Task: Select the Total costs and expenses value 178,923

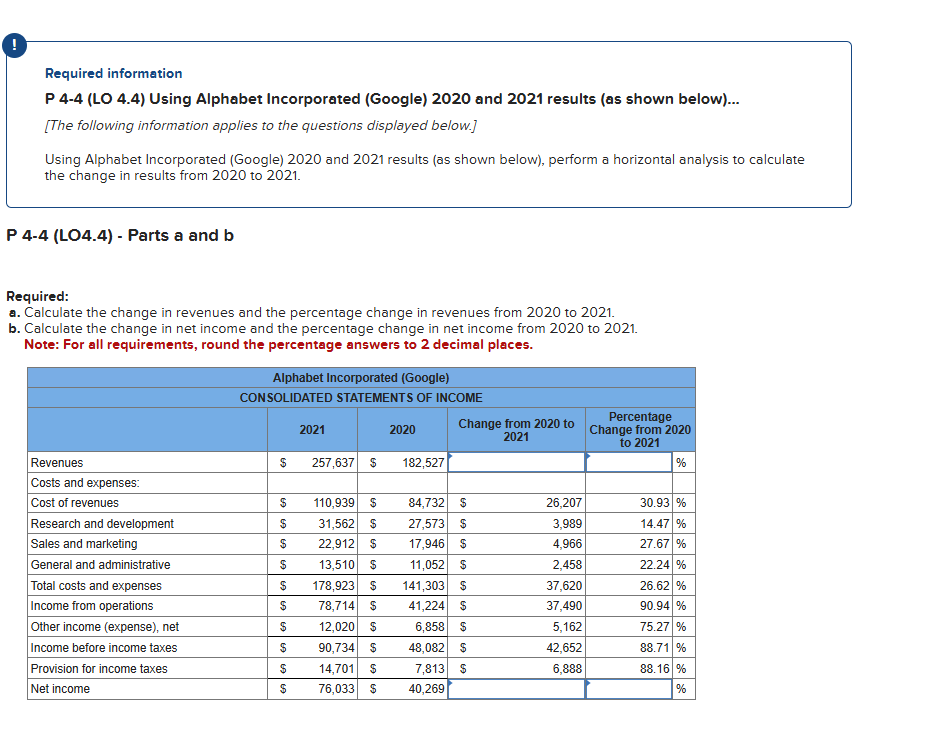Action: click(336, 585)
